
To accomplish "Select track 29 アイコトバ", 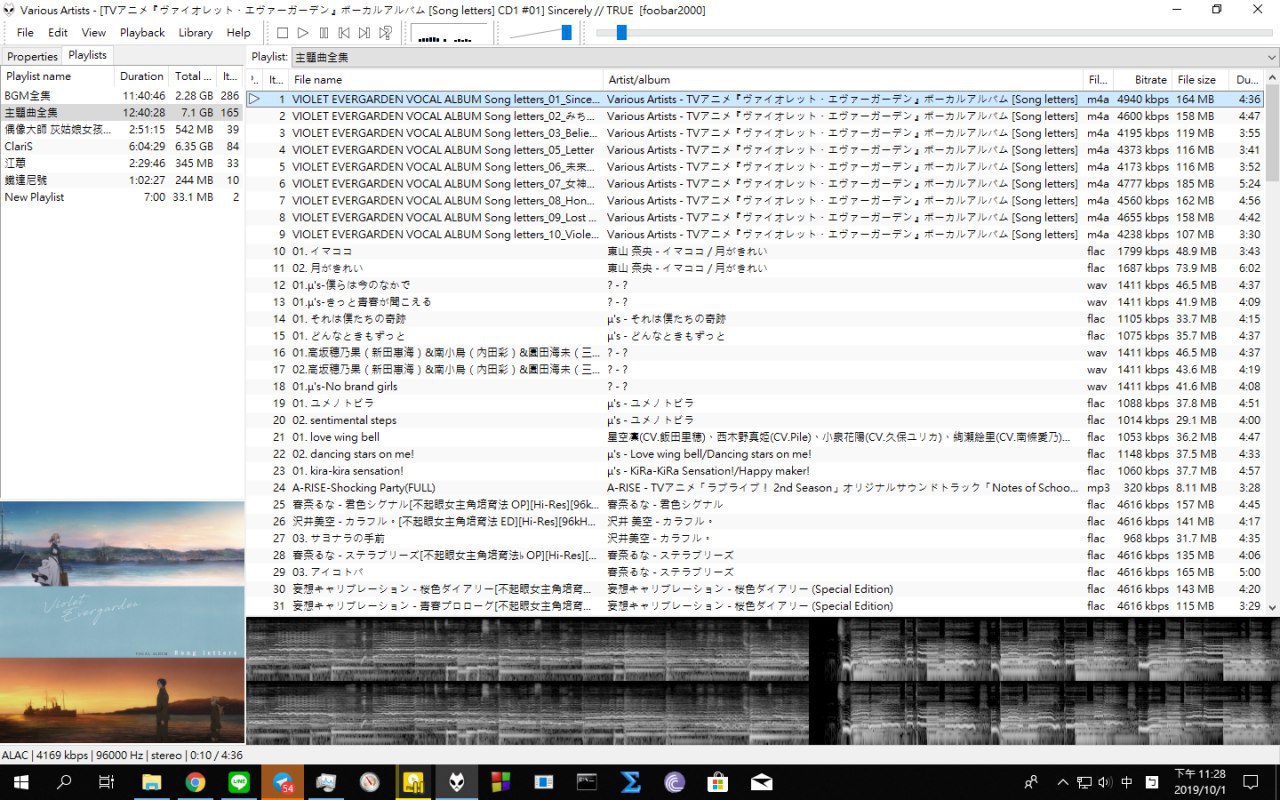I will coord(755,572).
